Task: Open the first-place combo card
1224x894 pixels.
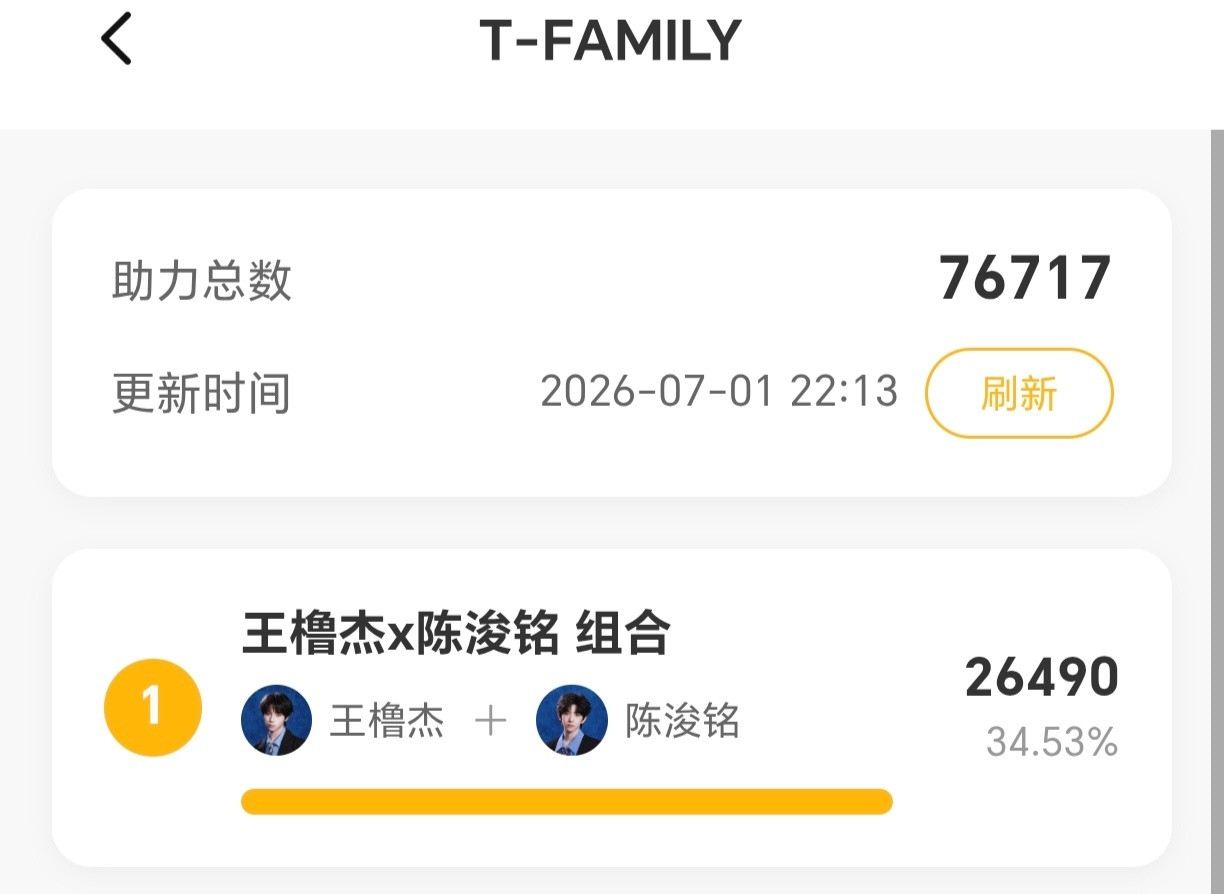Action: coord(612,707)
